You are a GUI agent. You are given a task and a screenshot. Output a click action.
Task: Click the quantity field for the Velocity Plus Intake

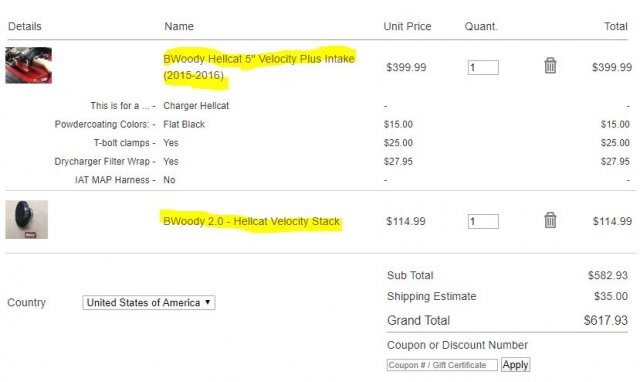[x=483, y=67]
